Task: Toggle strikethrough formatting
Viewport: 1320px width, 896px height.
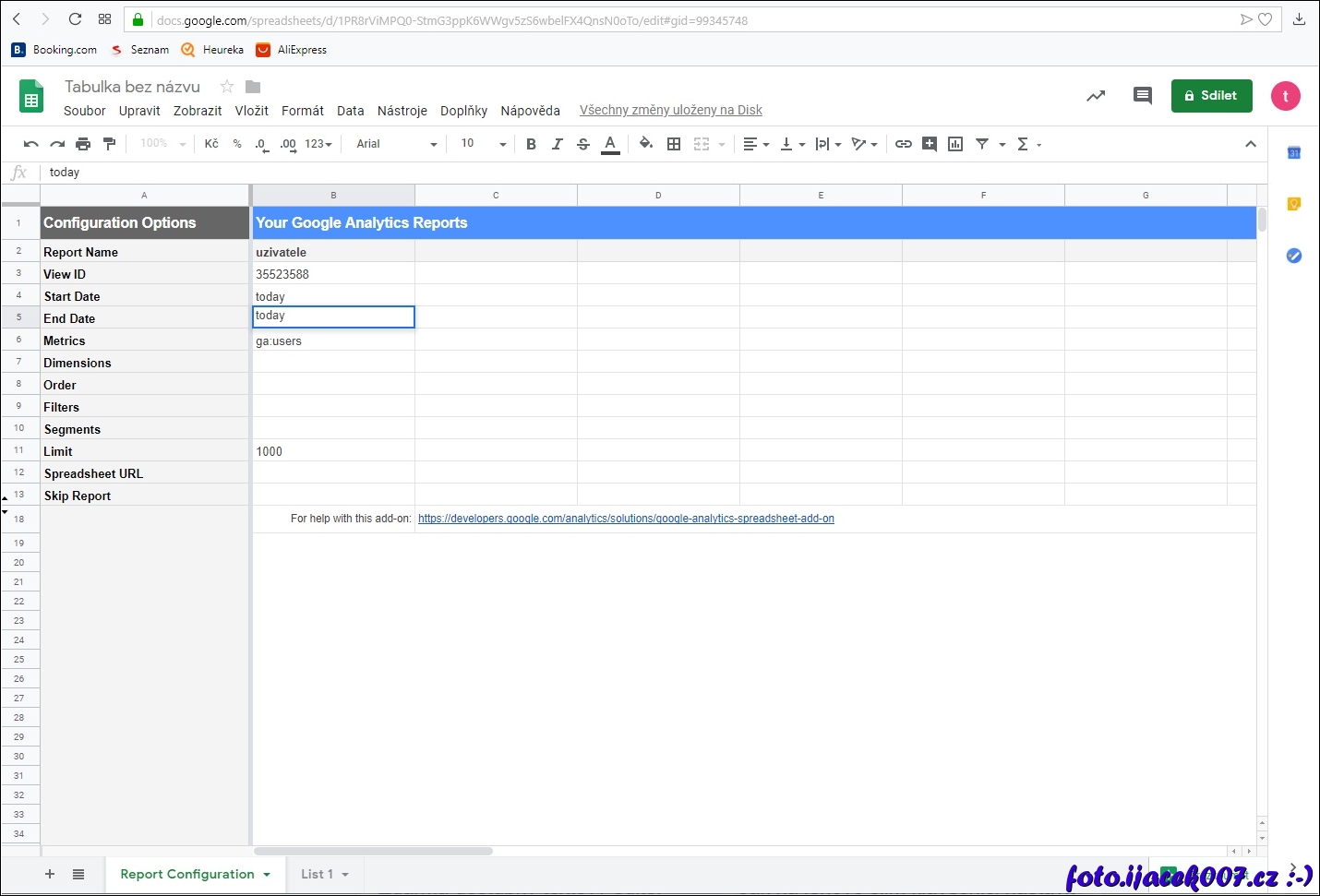Action: point(582,144)
